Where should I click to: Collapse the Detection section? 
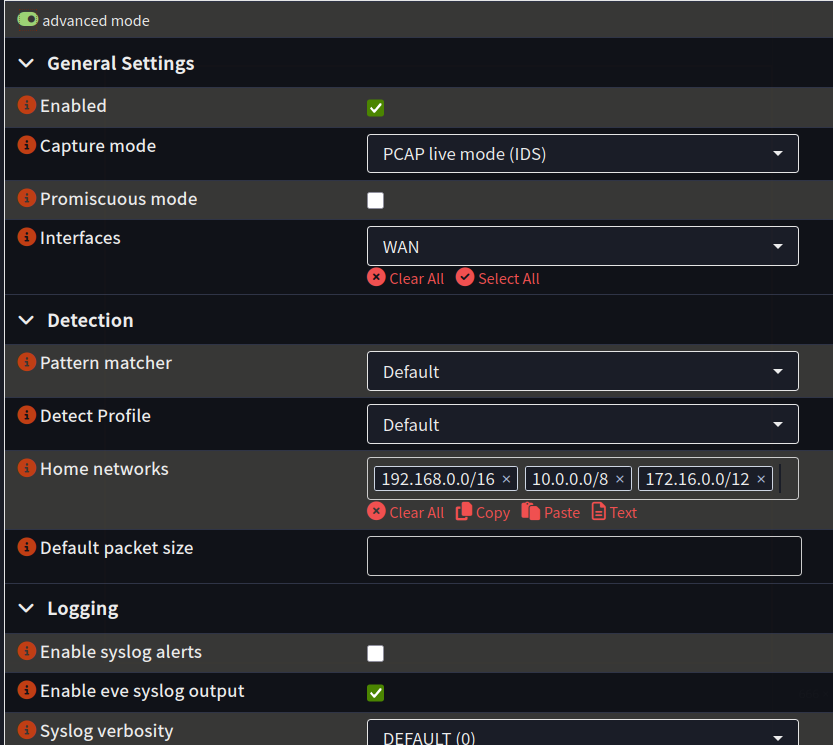point(26,320)
